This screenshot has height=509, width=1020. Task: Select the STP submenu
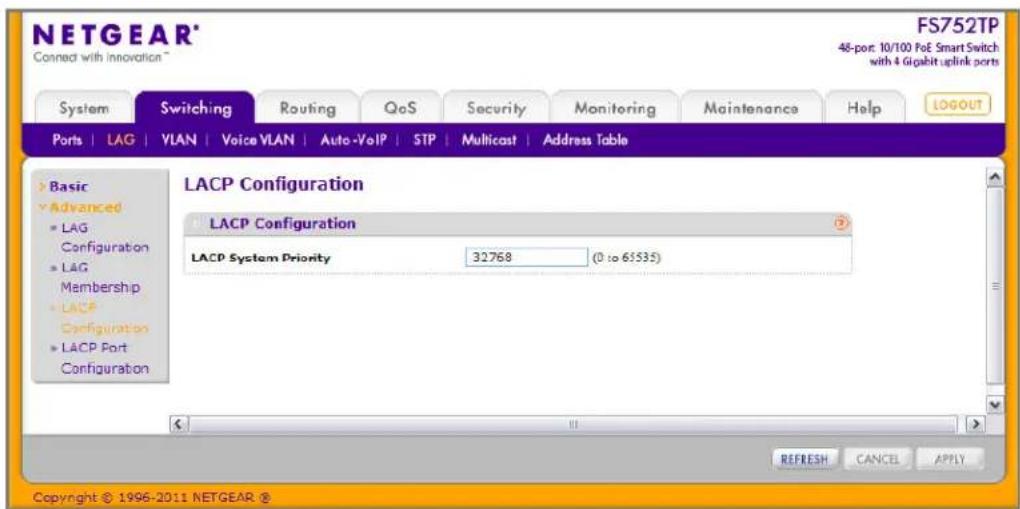tap(424, 140)
